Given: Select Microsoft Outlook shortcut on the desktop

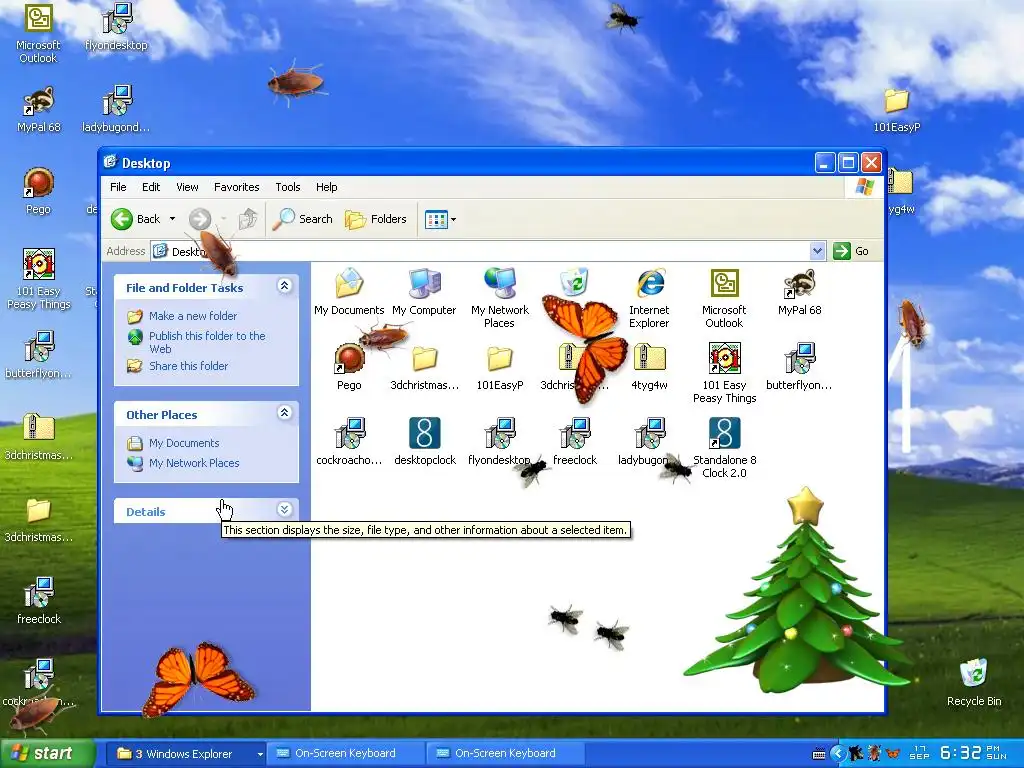Looking at the screenshot, I should pos(38,33).
